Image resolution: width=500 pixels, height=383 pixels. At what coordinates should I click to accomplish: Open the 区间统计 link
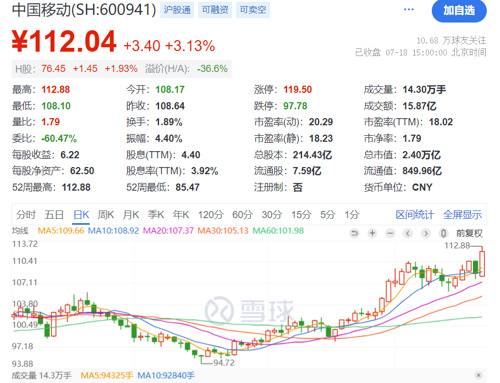tap(415, 215)
